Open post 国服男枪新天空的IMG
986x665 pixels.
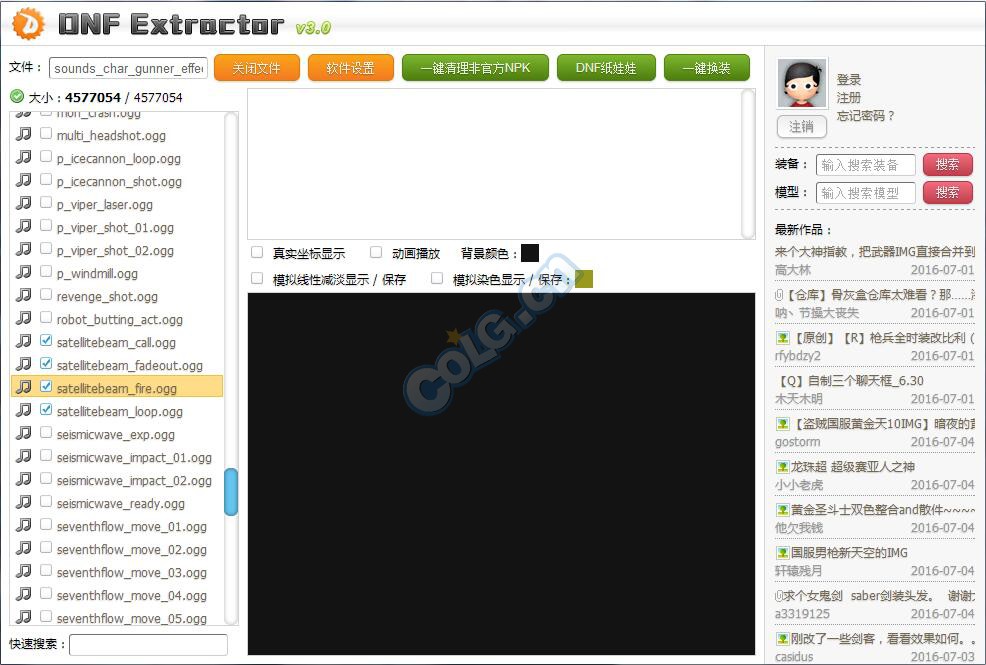click(x=849, y=553)
